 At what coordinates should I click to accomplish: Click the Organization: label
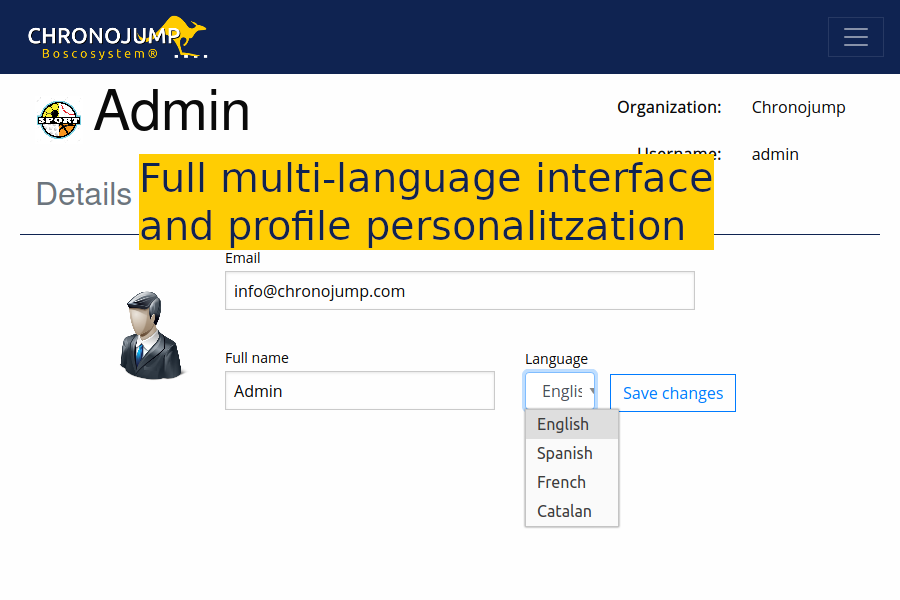669,107
